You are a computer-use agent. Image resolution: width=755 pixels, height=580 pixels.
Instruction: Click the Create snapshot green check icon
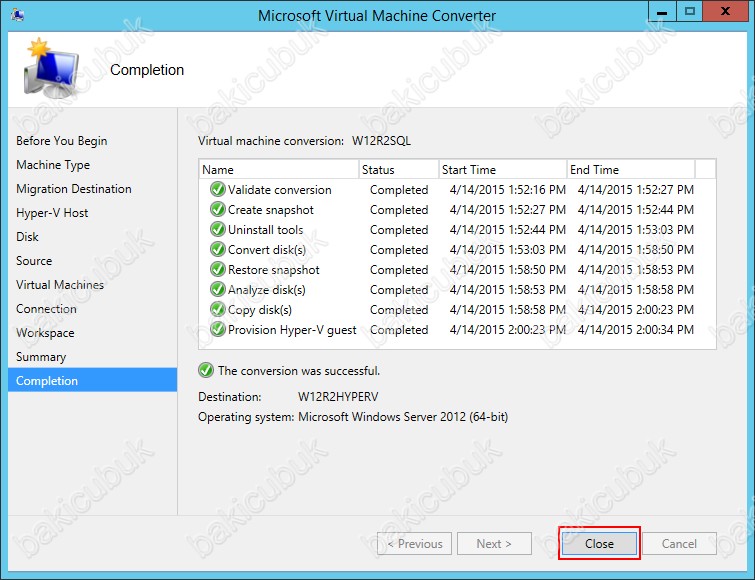point(218,209)
